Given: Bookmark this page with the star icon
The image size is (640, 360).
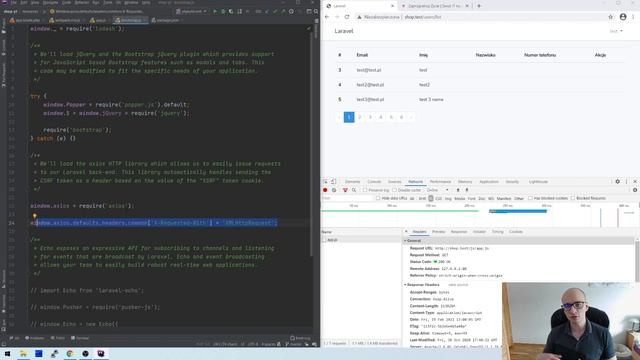Looking at the screenshot, I should coord(611,17).
